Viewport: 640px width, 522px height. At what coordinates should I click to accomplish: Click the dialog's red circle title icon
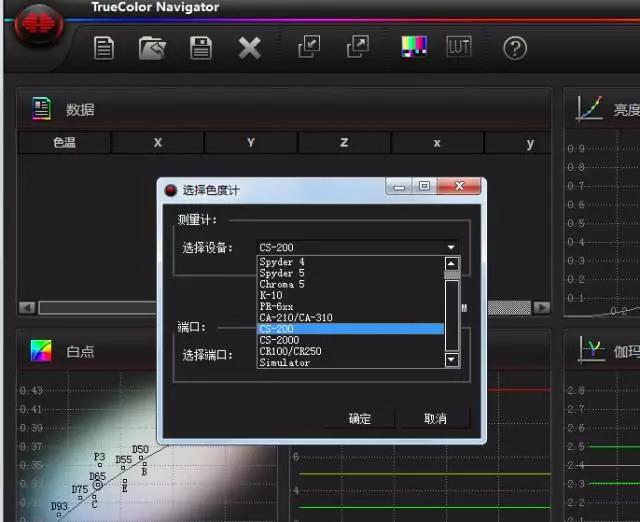click(171, 190)
